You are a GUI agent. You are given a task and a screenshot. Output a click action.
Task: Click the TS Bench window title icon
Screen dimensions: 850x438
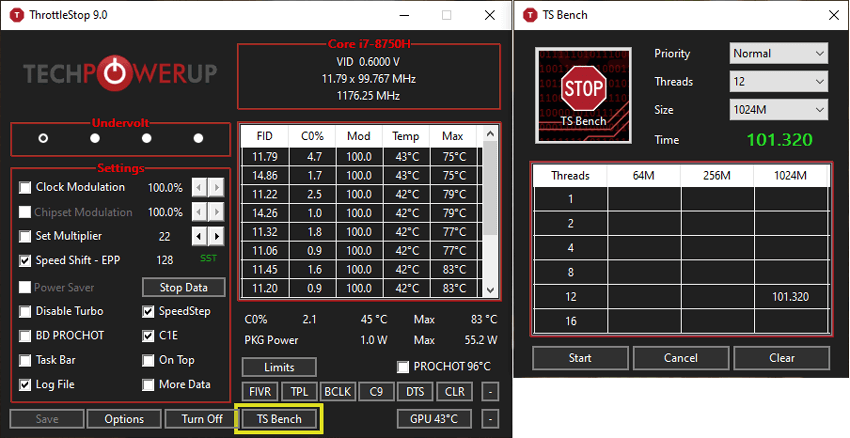[x=529, y=15]
